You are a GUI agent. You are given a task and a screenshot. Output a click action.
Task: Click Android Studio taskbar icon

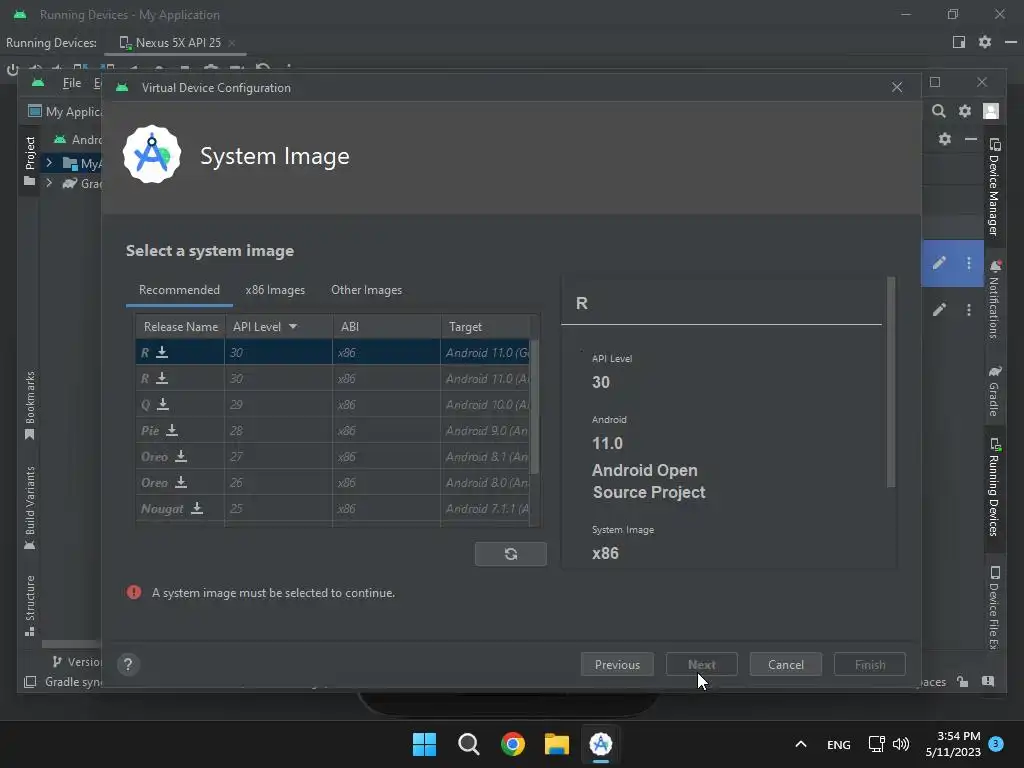601,744
